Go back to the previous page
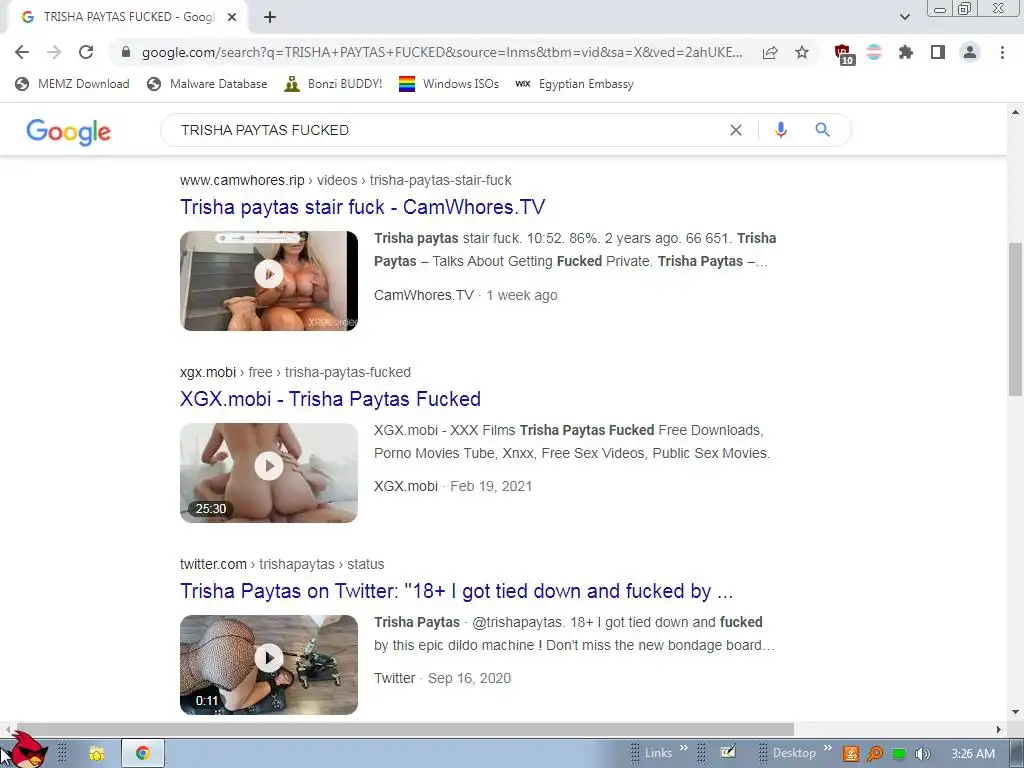This screenshot has width=1024, height=768. point(22,52)
